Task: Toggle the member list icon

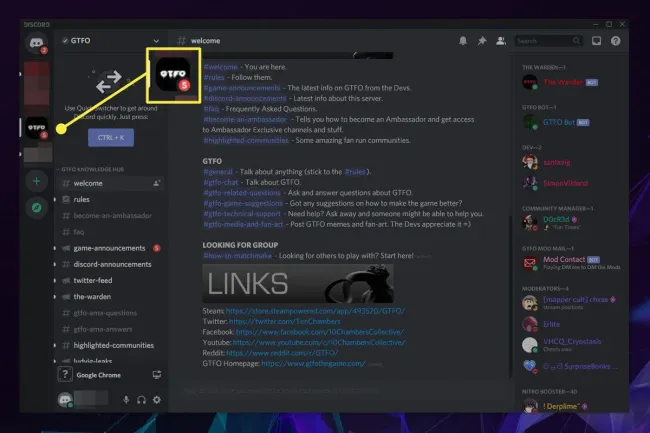Action: click(x=501, y=41)
